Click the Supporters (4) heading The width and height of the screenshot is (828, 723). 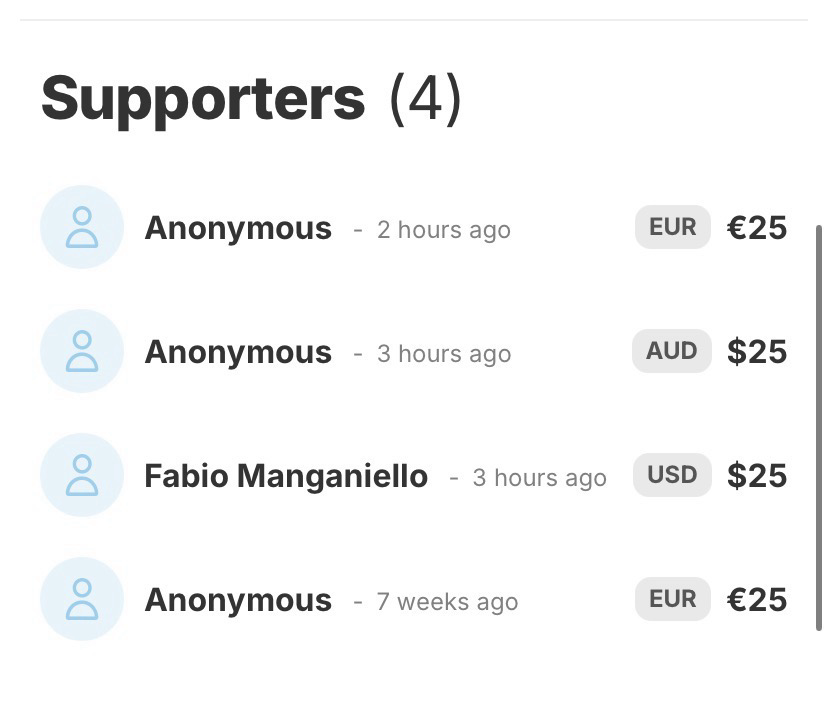point(251,99)
